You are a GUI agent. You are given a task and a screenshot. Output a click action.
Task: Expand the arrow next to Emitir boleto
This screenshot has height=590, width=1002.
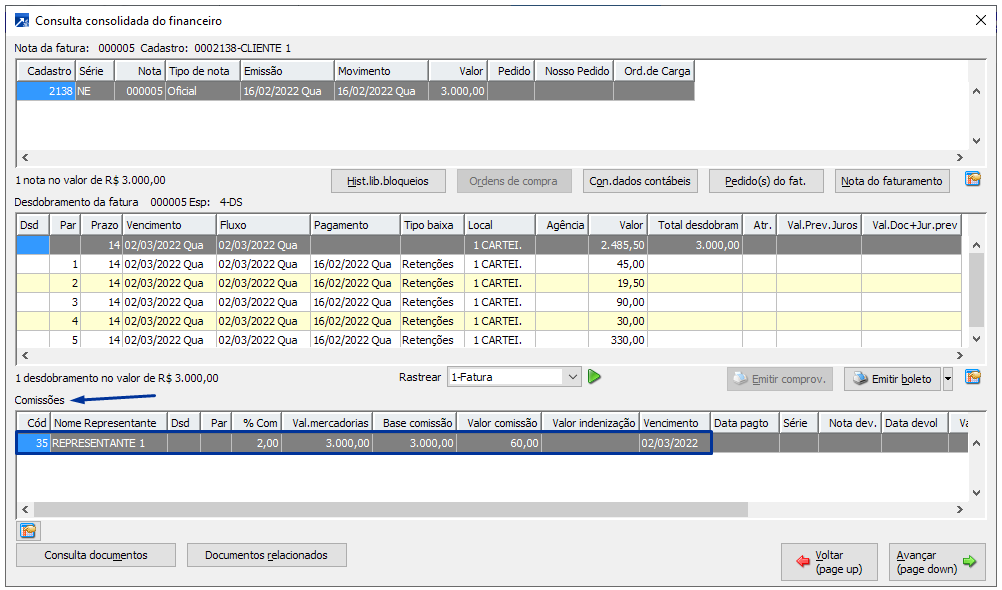(948, 379)
